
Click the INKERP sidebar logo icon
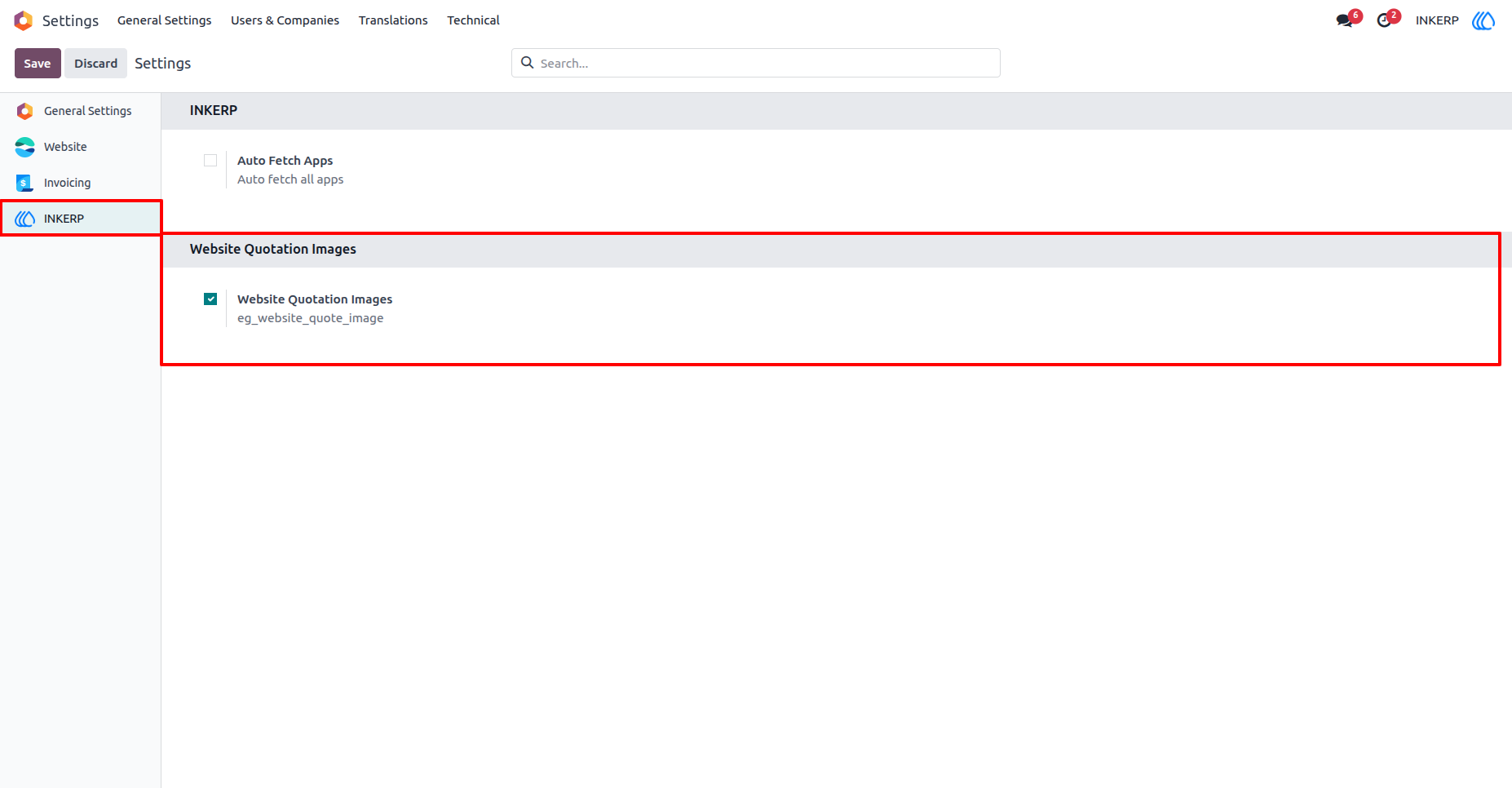click(x=25, y=219)
